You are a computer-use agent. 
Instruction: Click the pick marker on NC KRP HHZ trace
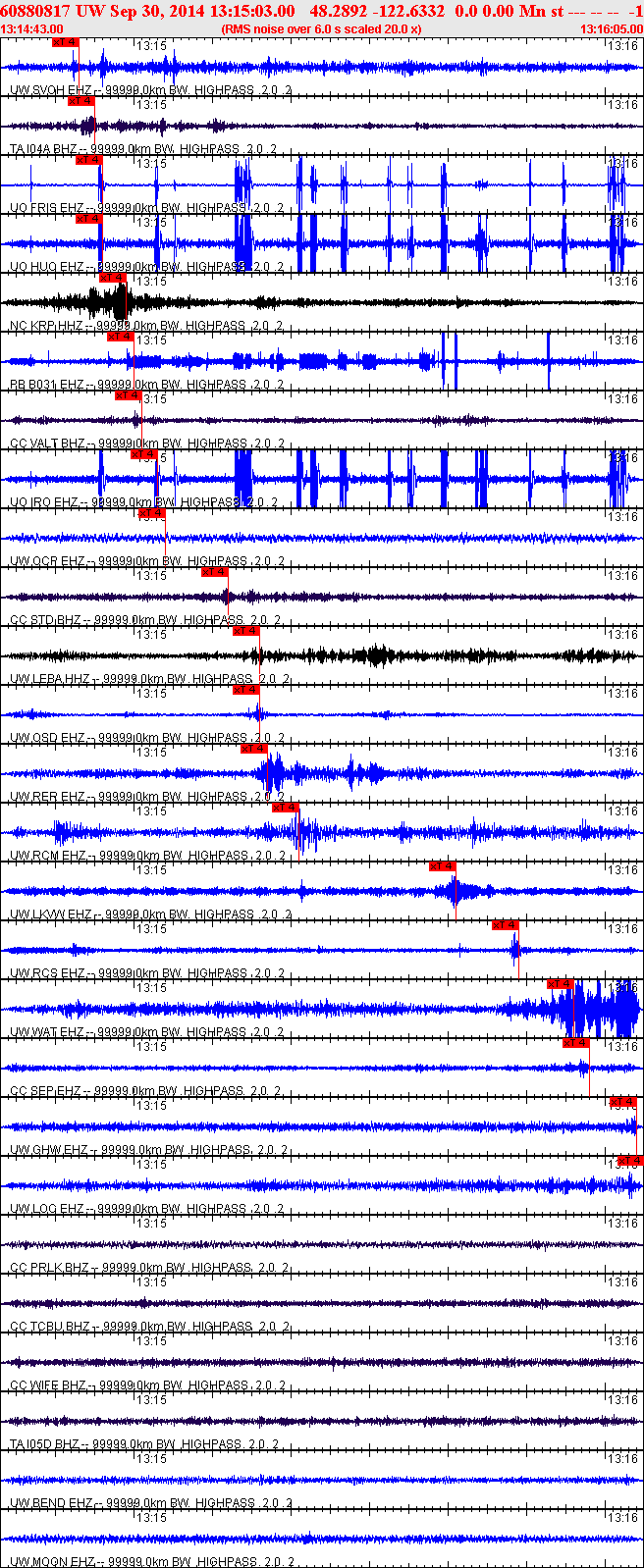pyautogui.click(x=112, y=278)
